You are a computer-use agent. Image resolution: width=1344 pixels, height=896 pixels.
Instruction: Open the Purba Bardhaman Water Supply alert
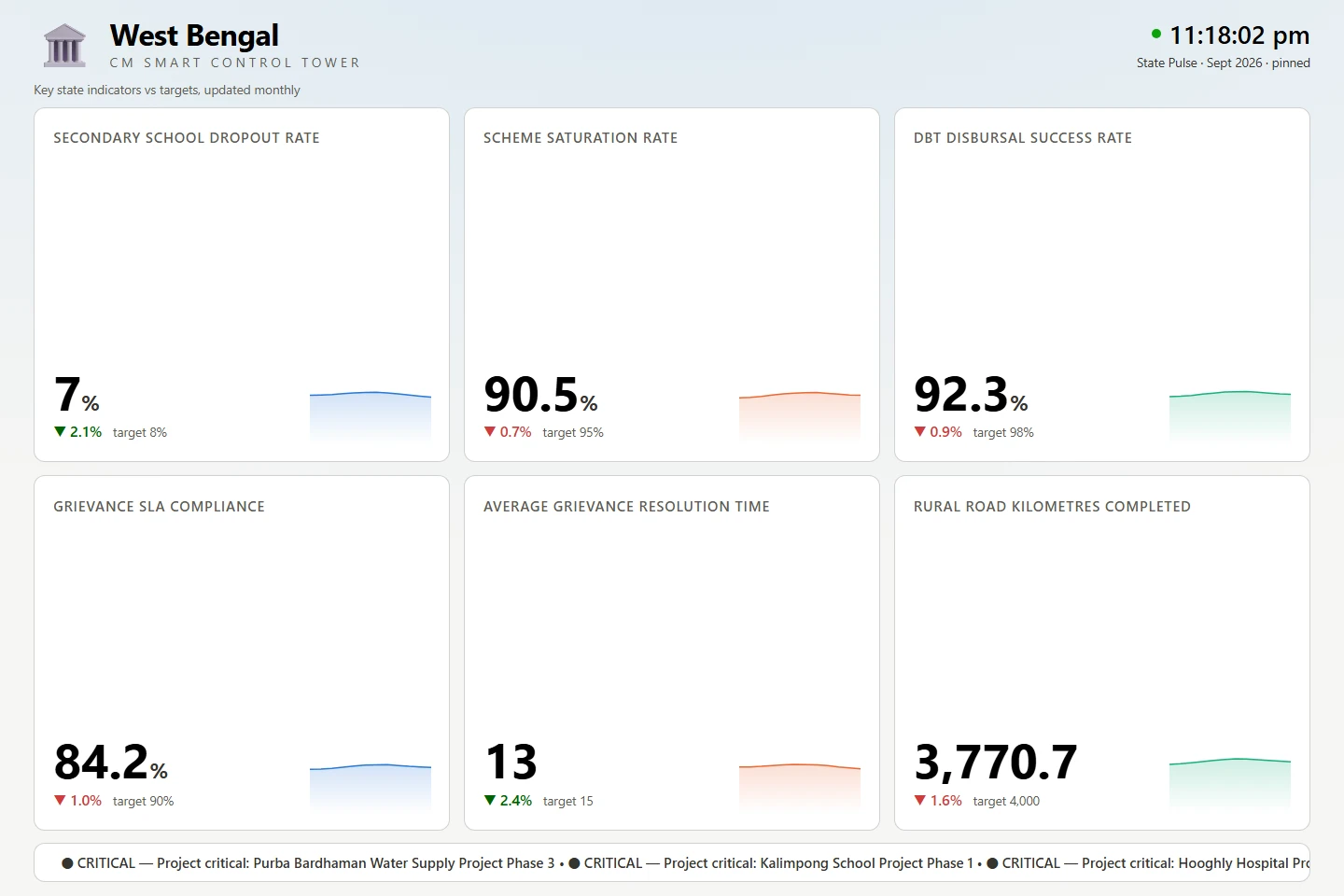tap(308, 863)
